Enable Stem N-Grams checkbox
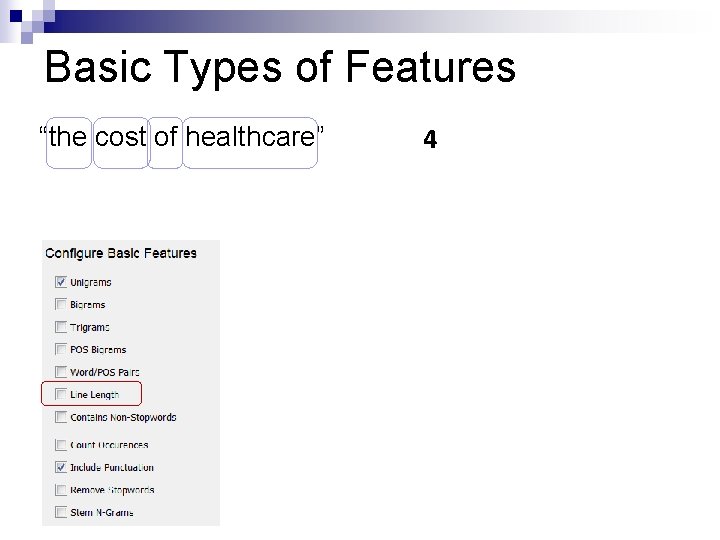720x540 pixels. point(61,512)
